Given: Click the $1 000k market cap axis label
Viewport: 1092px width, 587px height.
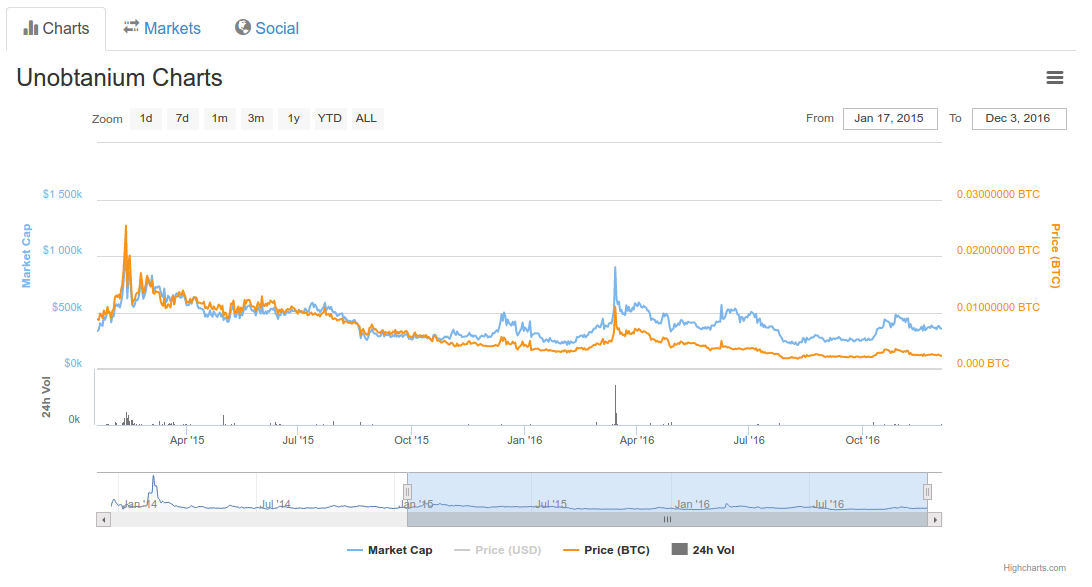Looking at the screenshot, I should (x=63, y=251).
